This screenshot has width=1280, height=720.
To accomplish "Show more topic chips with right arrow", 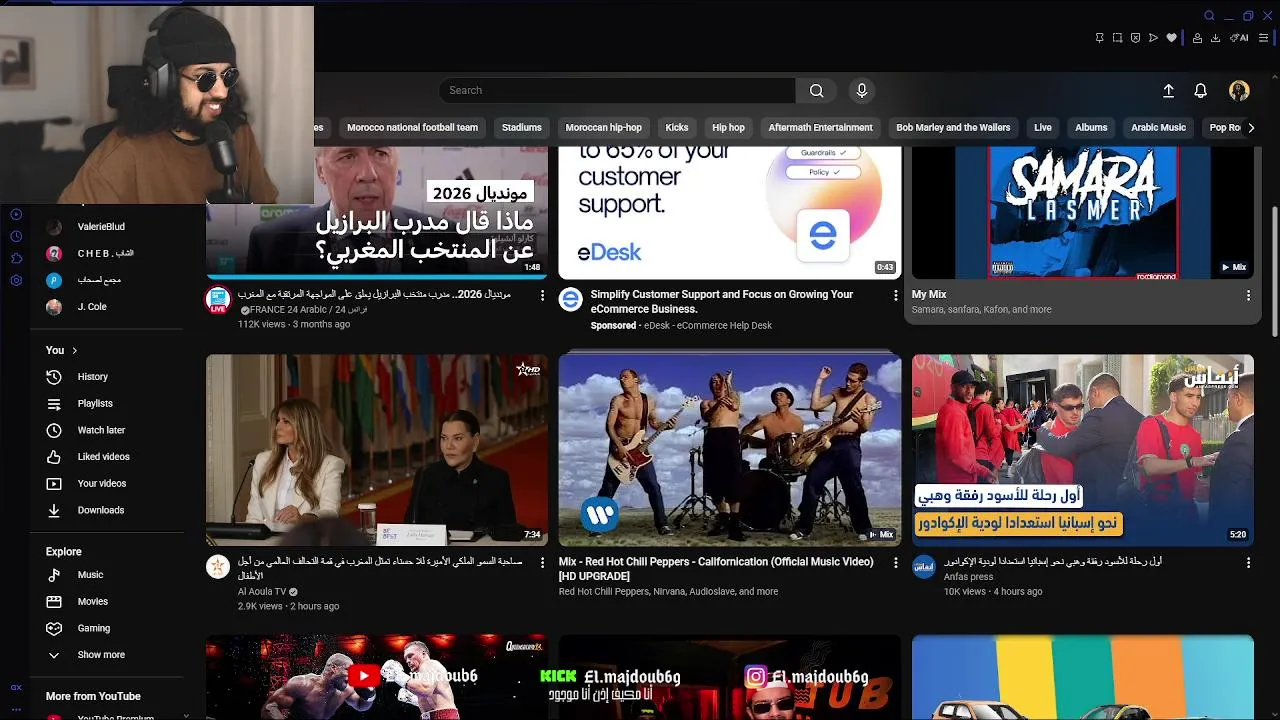I will point(1250,127).
